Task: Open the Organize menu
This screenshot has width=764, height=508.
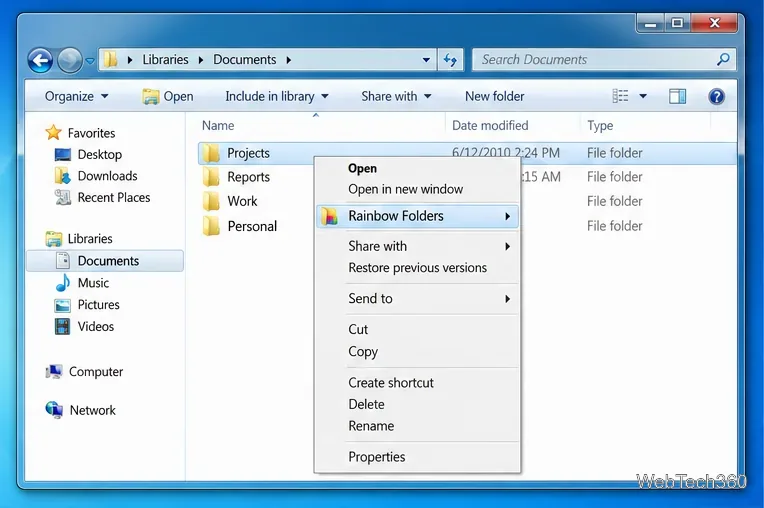Action: pyautogui.click(x=76, y=96)
